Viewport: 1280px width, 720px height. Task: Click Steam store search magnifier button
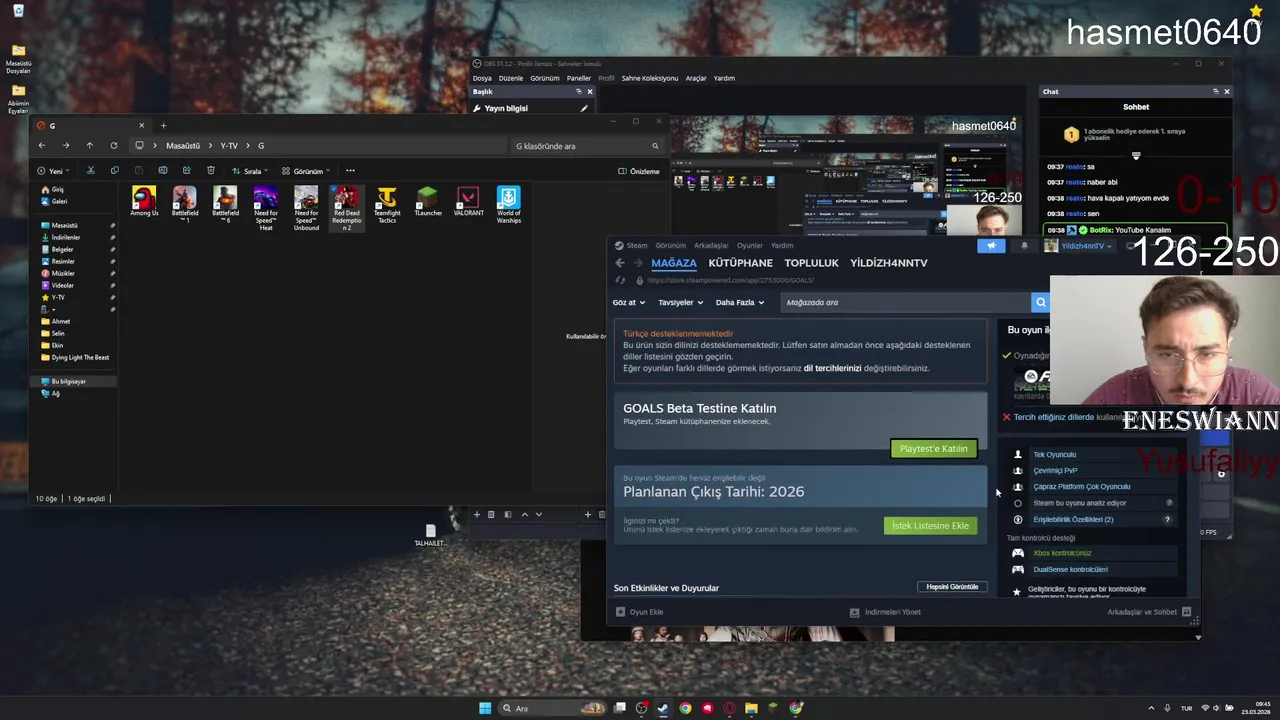tap(1041, 302)
